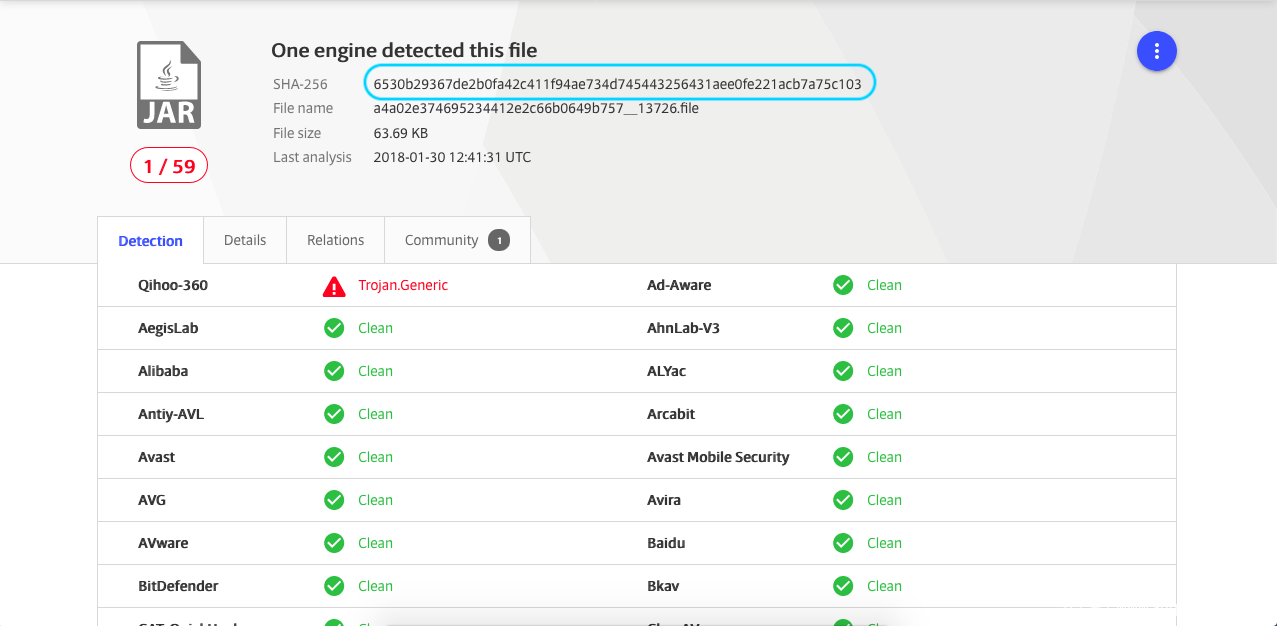Click the Trojan.Generic detection result
Image resolution: width=1277 pixels, height=626 pixels.
click(403, 285)
